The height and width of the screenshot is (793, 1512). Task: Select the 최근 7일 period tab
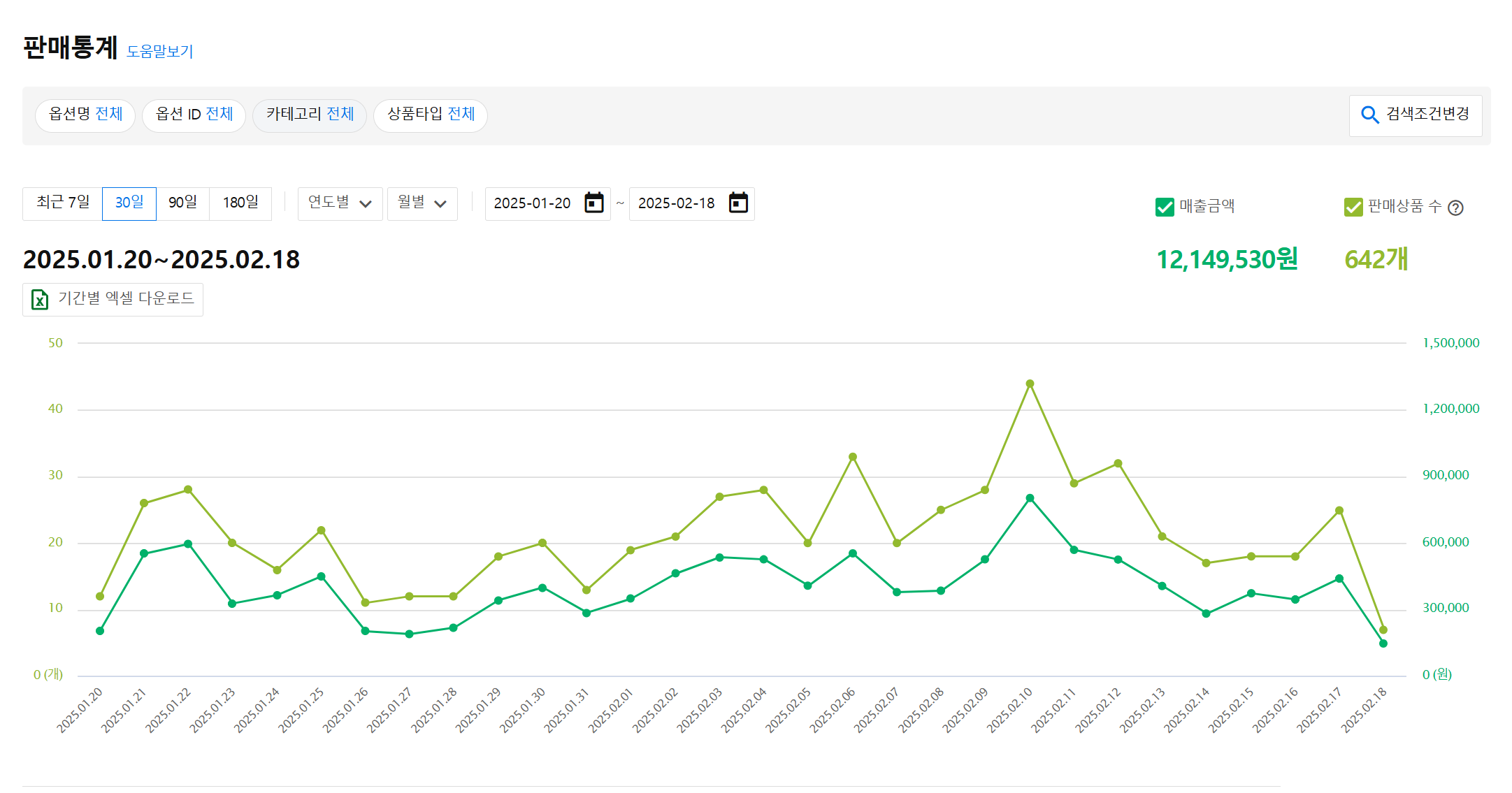(63, 203)
